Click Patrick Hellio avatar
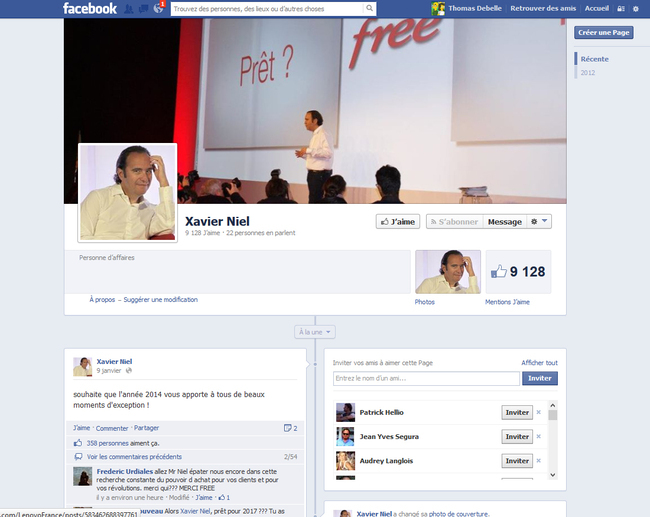Image resolution: width=650 pixels, height=517 pixels. tap(345, 412)
